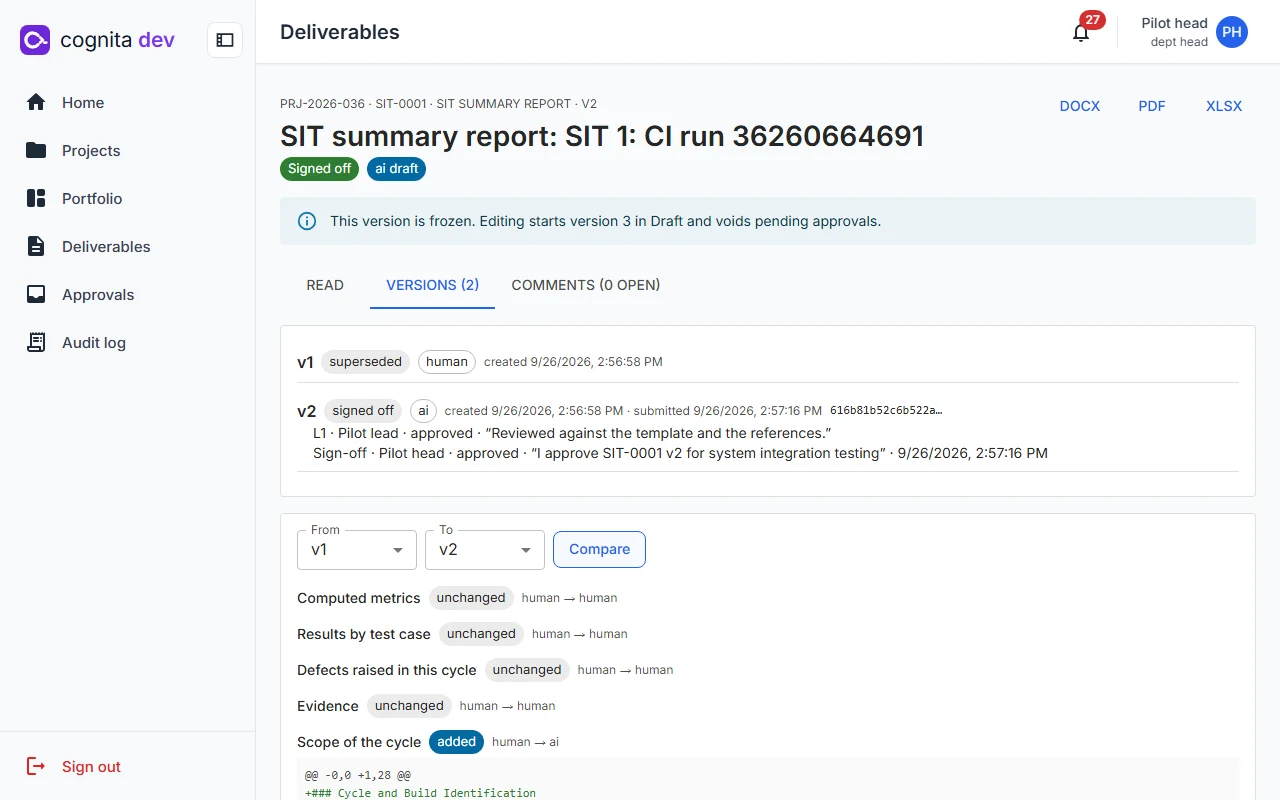Click Defects raised in this cycle label
The width and height of the screenshot is (1280, 800).
pyautogui.click(x=387, y=670)
